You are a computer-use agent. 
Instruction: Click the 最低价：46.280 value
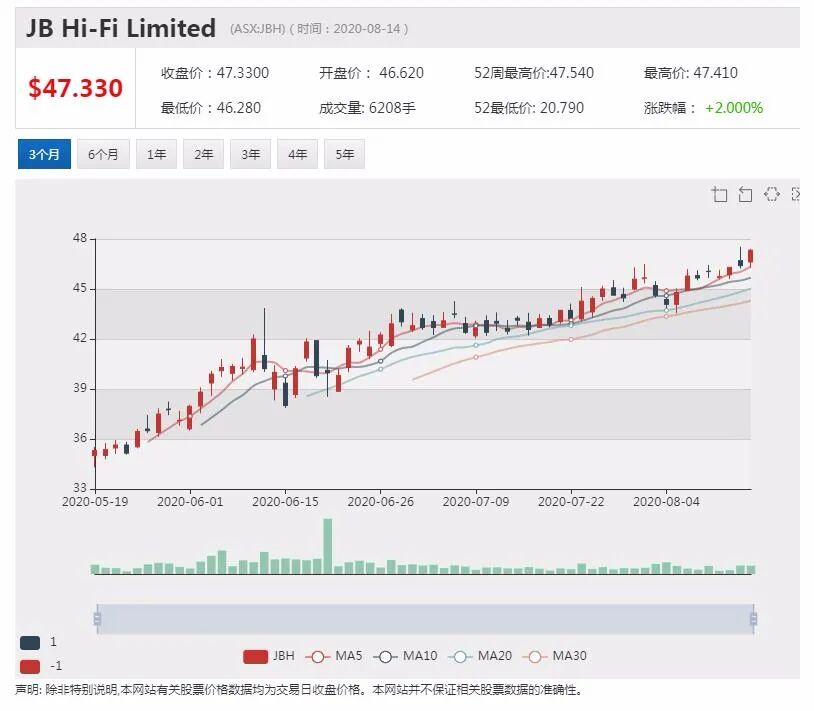click(211, 108)
